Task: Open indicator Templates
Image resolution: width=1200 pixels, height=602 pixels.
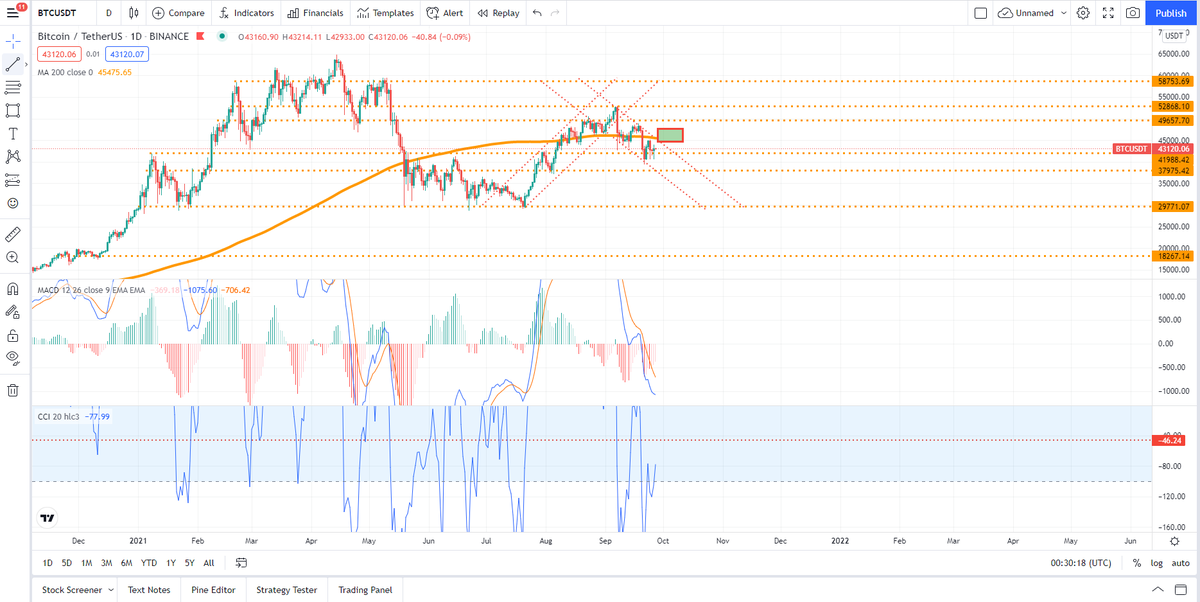Action: pyautogui.click(x=385, y=13)
